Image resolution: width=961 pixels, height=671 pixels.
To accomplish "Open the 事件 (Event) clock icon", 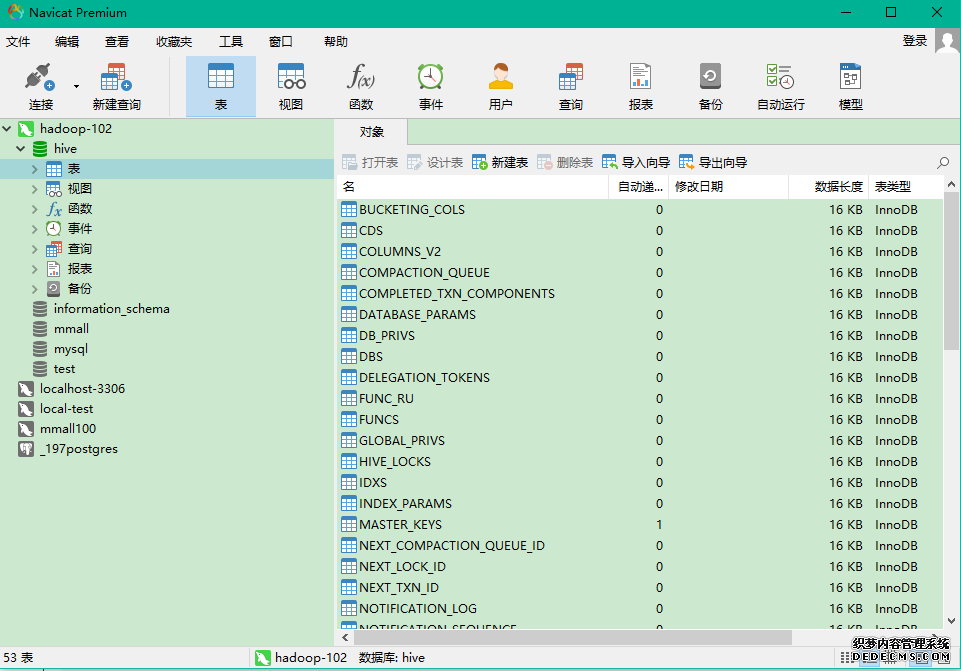I will click(431, 78).
